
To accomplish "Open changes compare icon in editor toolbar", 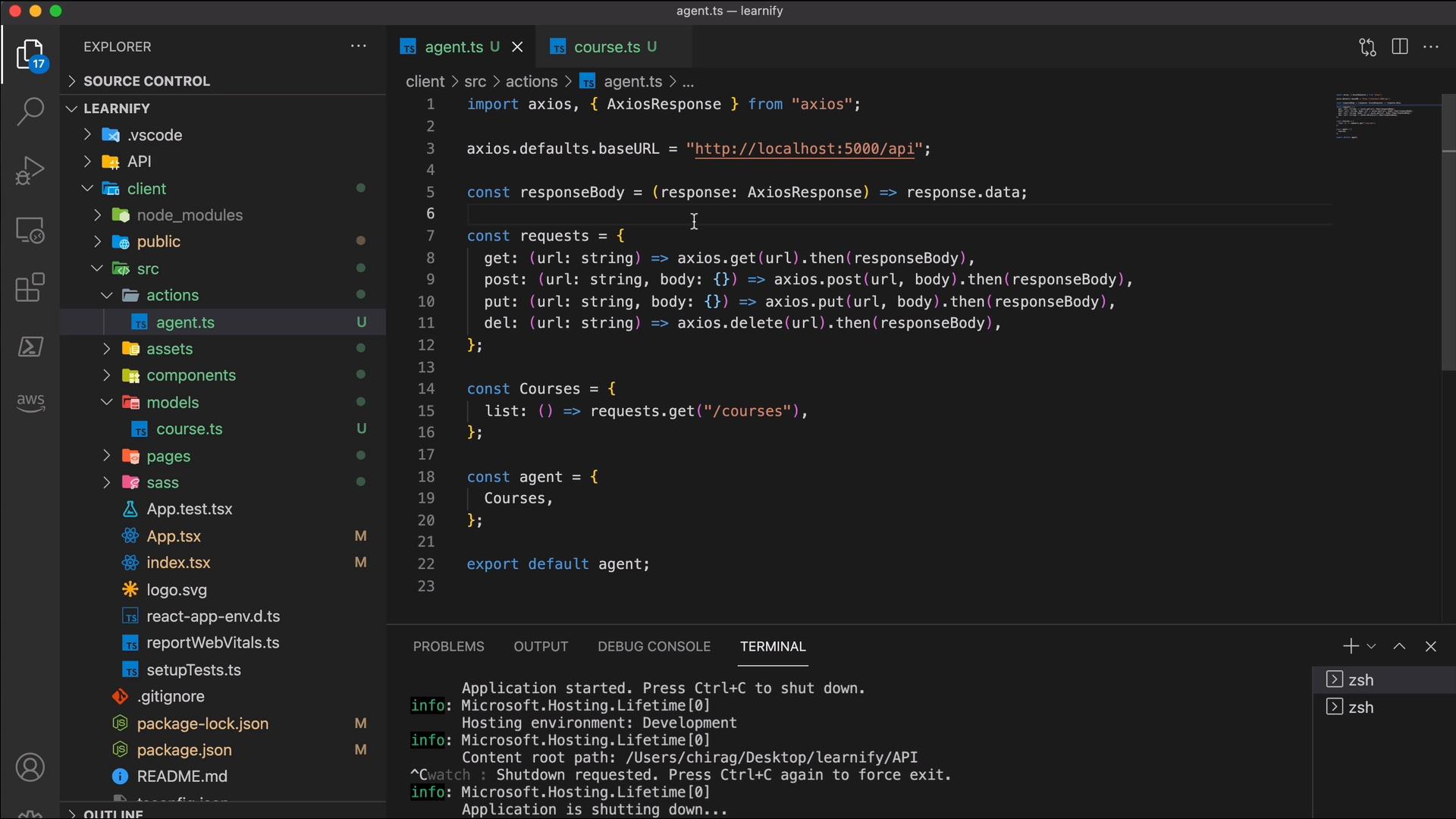I will (x=1367, y=47).
